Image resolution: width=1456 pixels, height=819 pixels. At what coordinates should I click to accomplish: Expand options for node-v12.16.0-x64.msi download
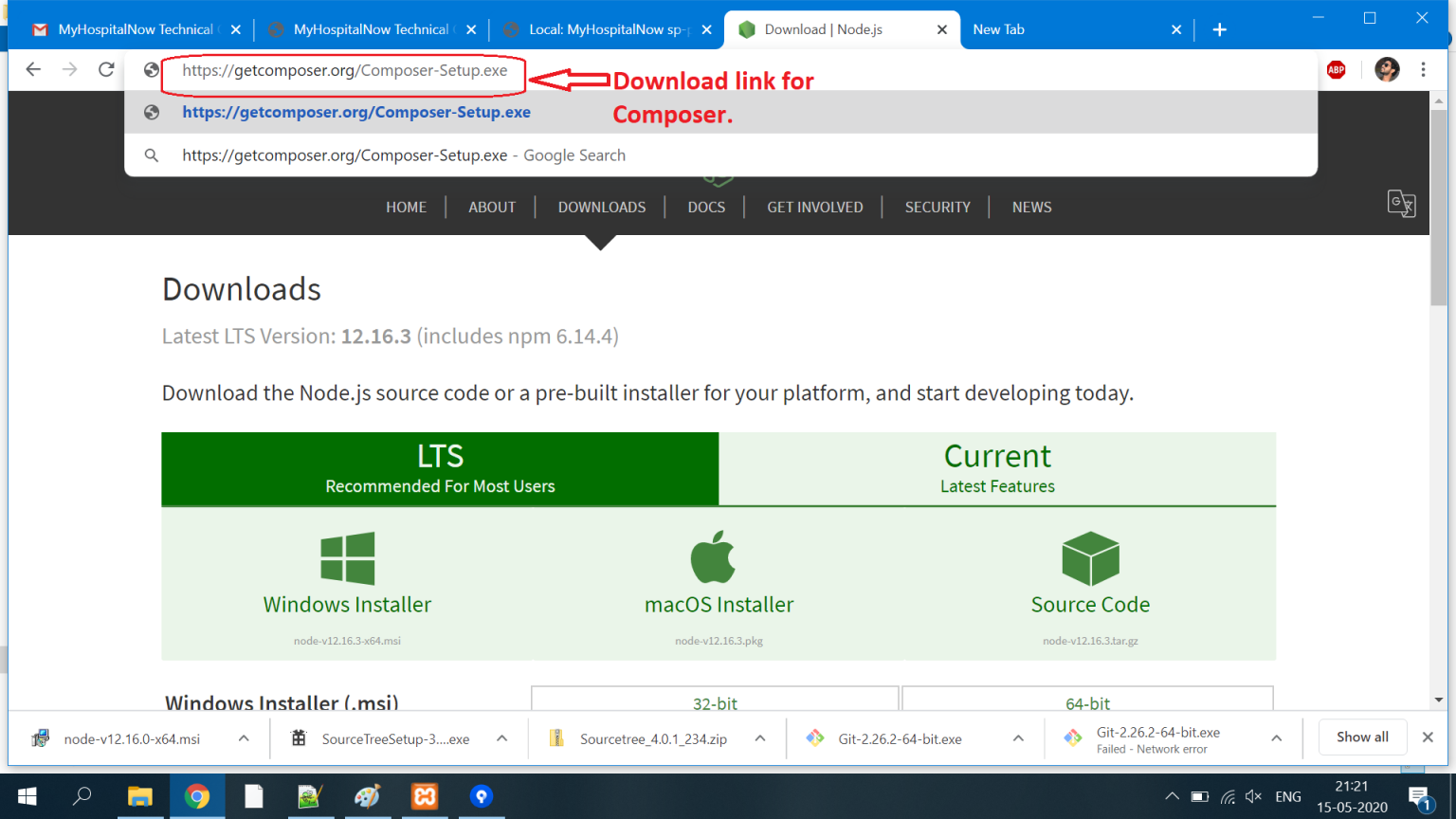(x=244, y=738)
